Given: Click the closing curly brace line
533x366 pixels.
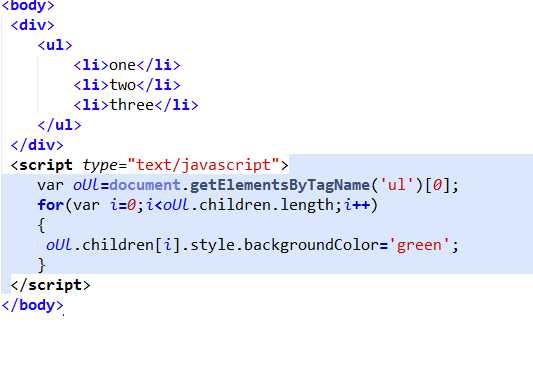Looking at the screenshot, I should pos(41,265).
